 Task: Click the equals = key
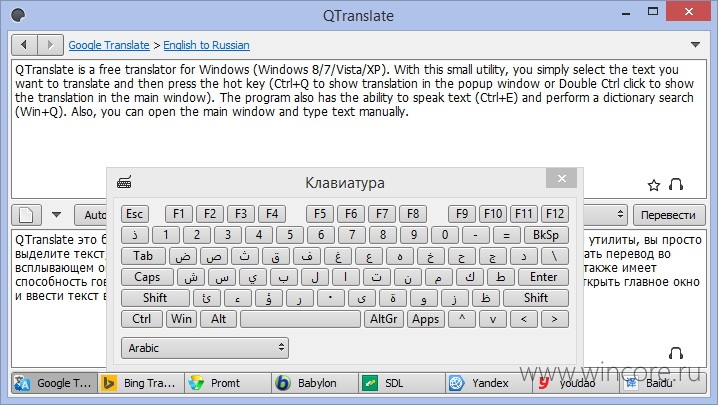tap(506, 235)
